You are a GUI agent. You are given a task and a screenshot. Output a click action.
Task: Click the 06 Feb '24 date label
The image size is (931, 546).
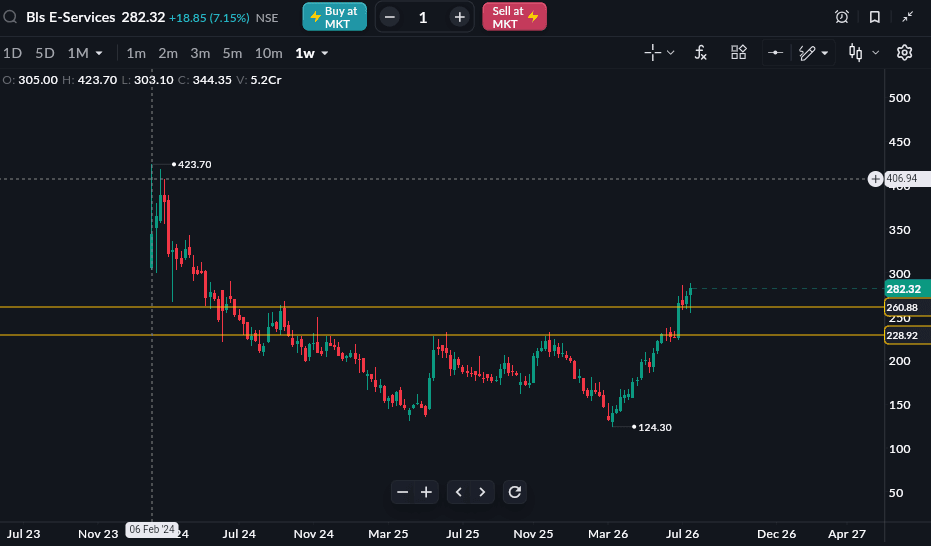click(152, 529)
